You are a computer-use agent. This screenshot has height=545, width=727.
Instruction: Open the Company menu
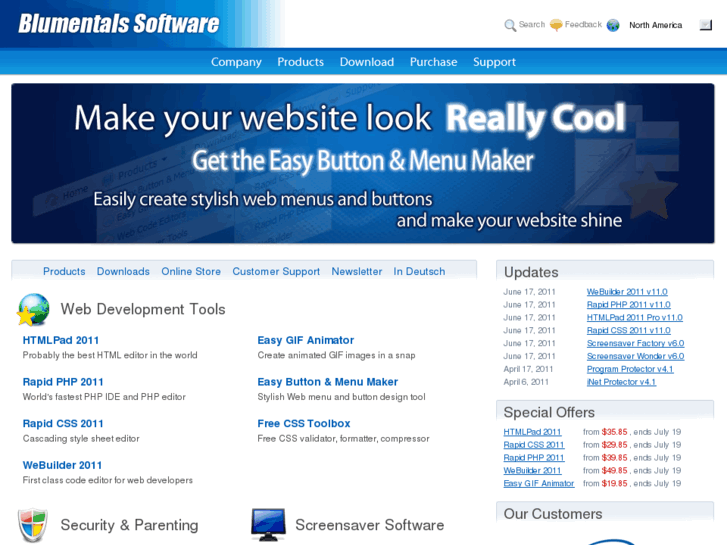236,62
